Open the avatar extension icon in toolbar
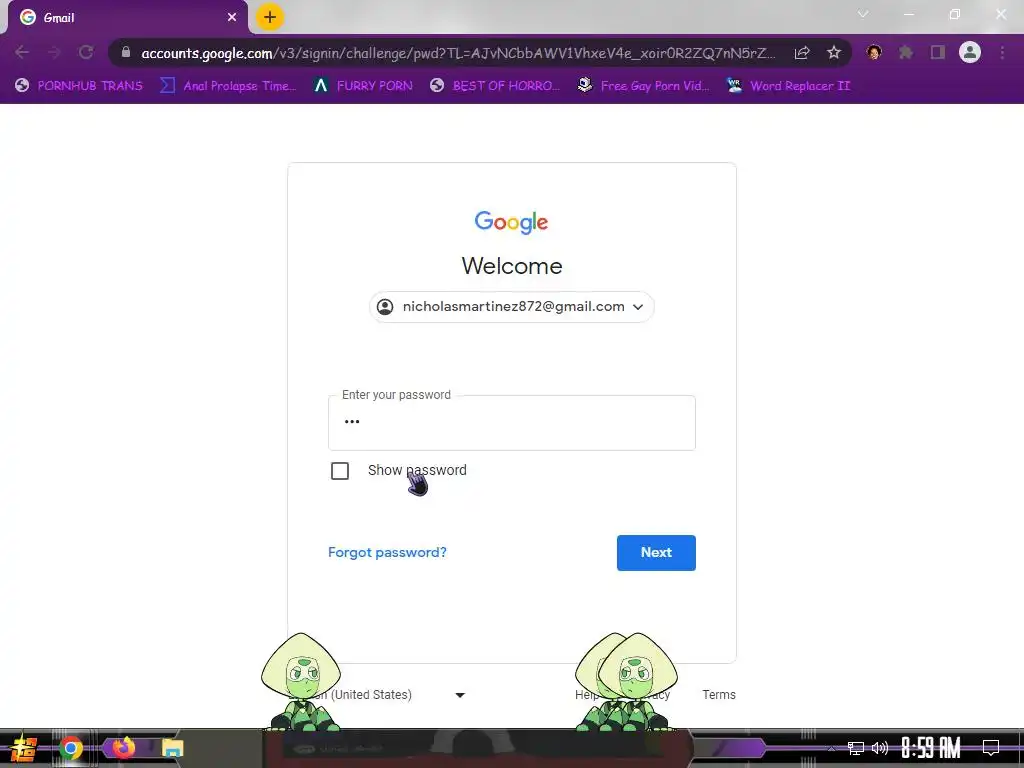 [x=874, y=52]
